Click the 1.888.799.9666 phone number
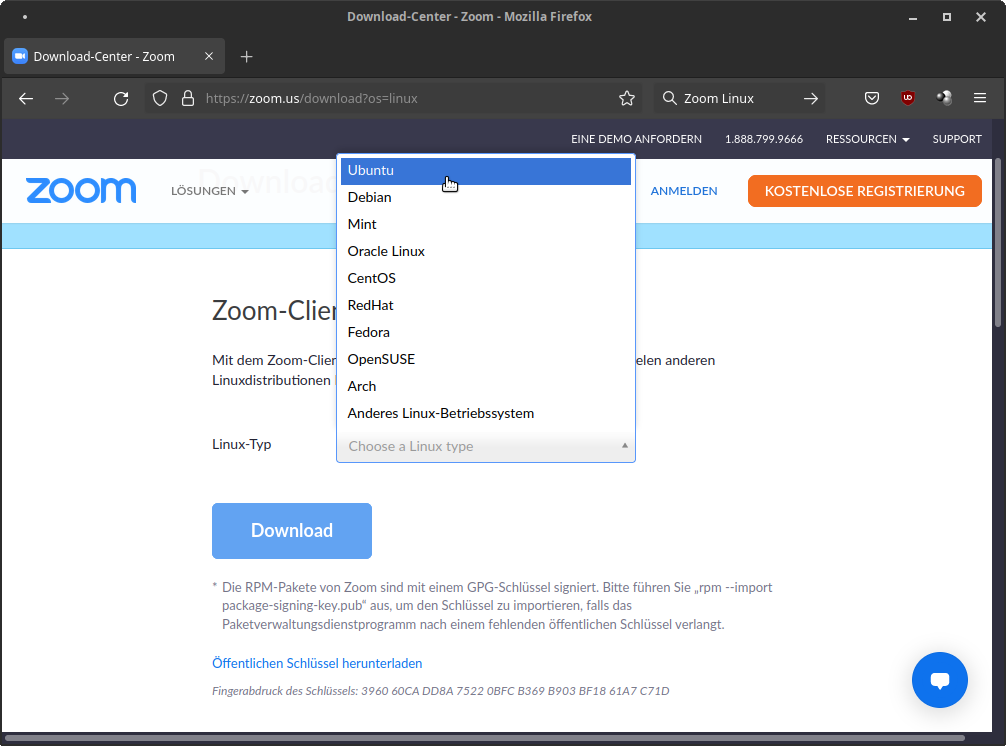Image resolution: width=1006 pixels, height=746 pixels. tap(763, 139)
